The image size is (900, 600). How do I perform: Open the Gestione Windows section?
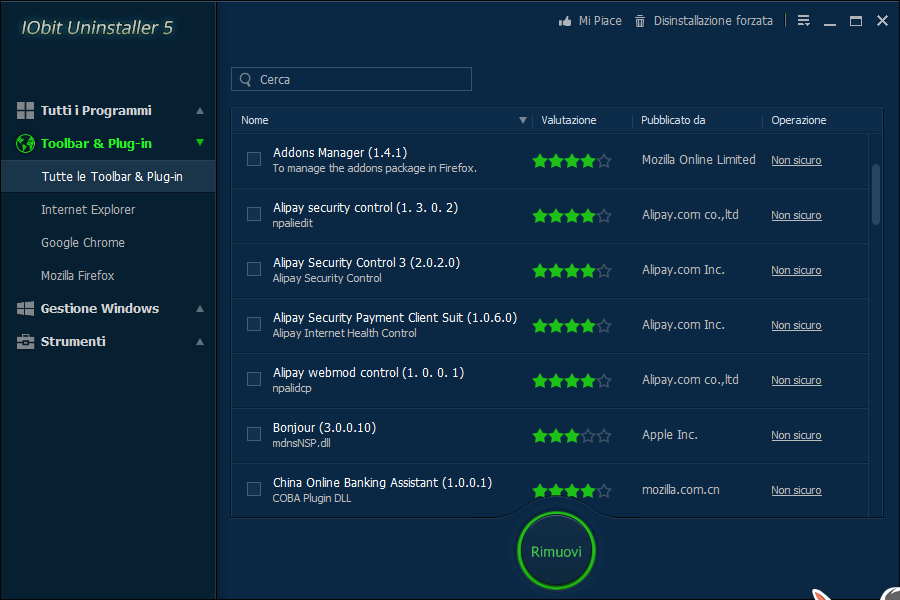[100, 308]
